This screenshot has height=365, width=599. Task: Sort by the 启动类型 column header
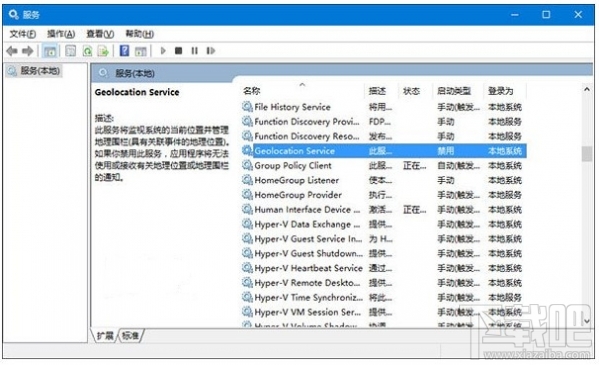click(x=454, y=91)
